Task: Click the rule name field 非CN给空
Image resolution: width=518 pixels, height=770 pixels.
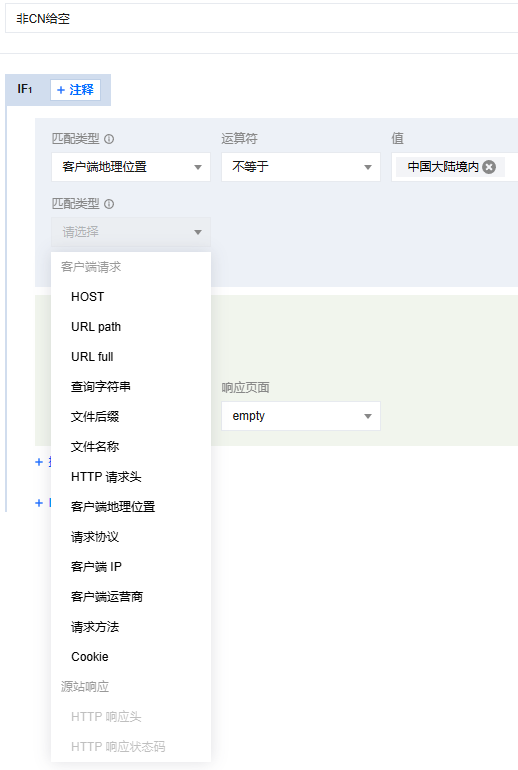Action: pyautogui.click(x=261, y=19)
